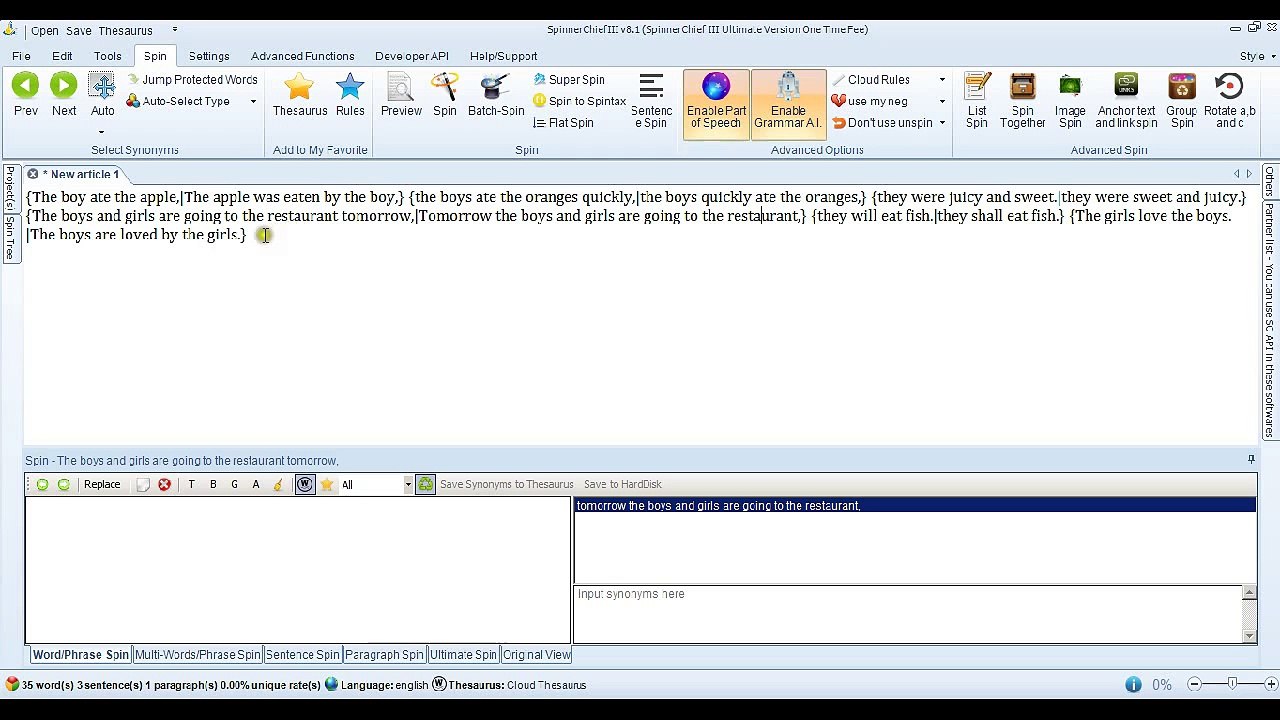Open Spin Together tool

pyautogui.click(x=1022, y=100)
